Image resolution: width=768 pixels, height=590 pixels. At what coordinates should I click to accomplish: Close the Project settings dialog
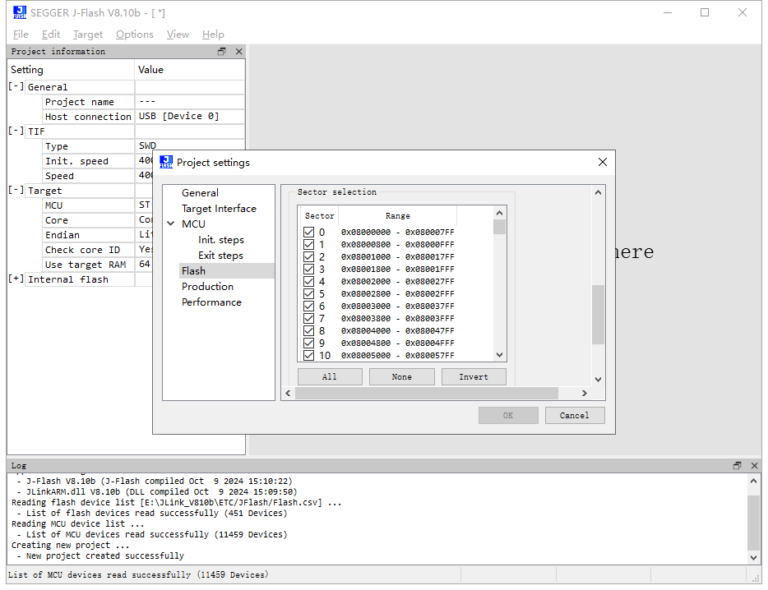(602, 162)
